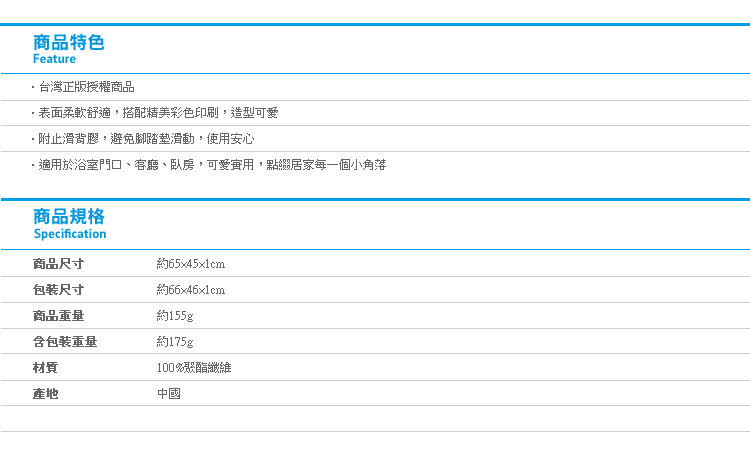Viewport: 750px width, 476px height.
Task: Click the 中國 origin value
Action: tap(169, 394)
